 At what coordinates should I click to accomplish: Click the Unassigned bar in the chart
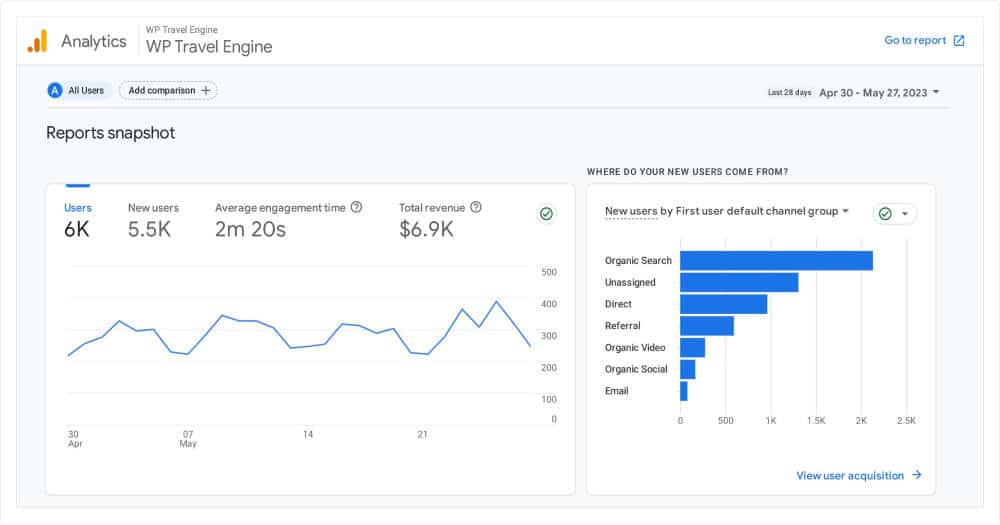pyautogui.click(x=739, y=283)
